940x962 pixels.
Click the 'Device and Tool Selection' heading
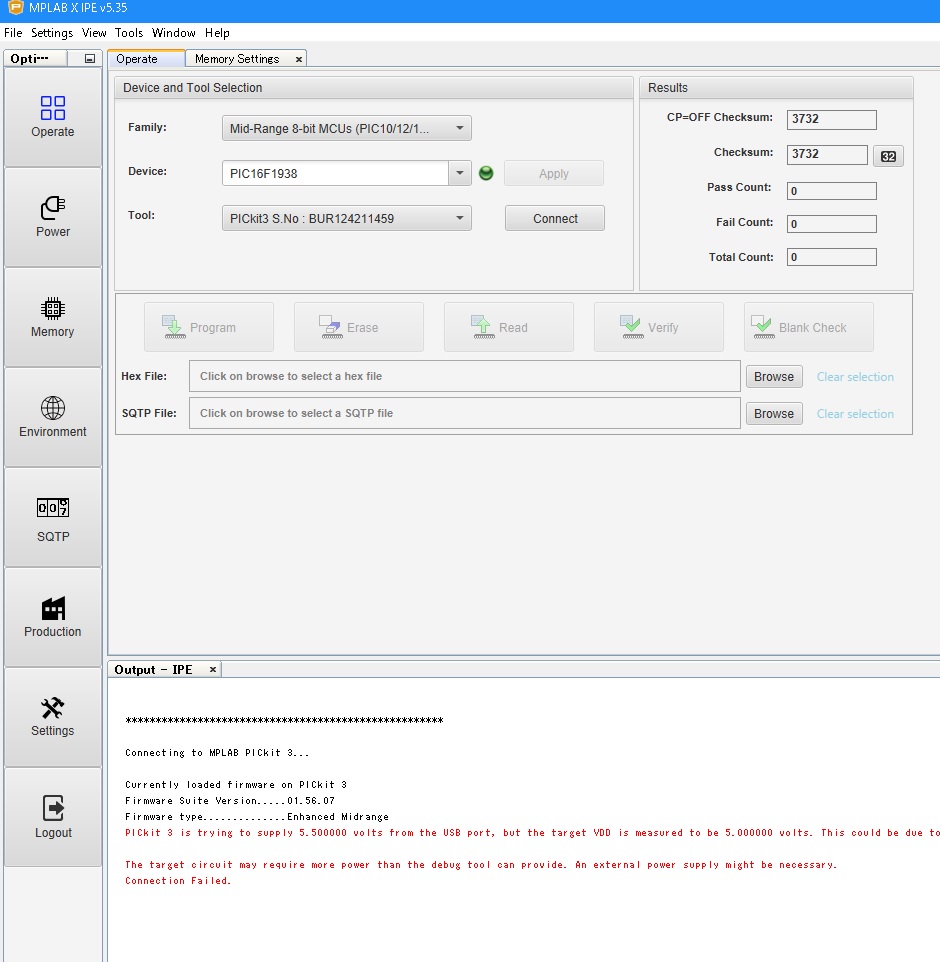coord(193,88)
